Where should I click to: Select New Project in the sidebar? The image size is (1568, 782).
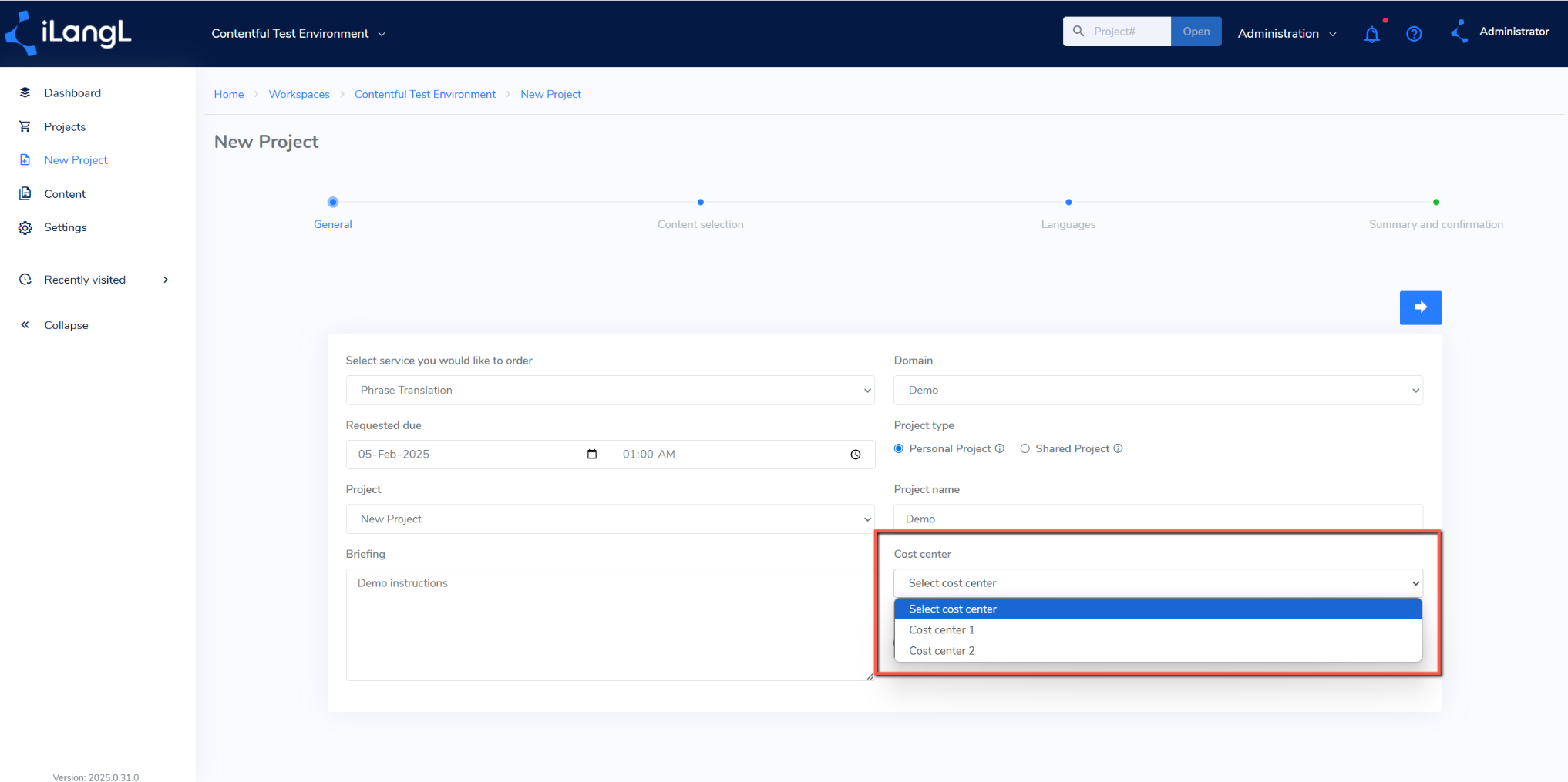point(76,159)
